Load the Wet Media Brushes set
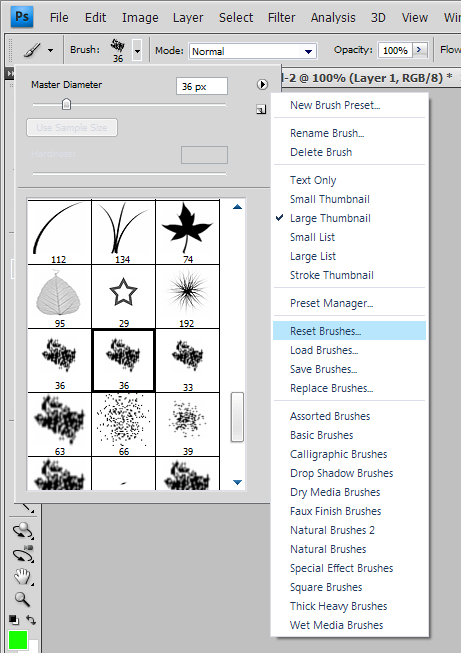The image size is (461, 653). point(336,625)
